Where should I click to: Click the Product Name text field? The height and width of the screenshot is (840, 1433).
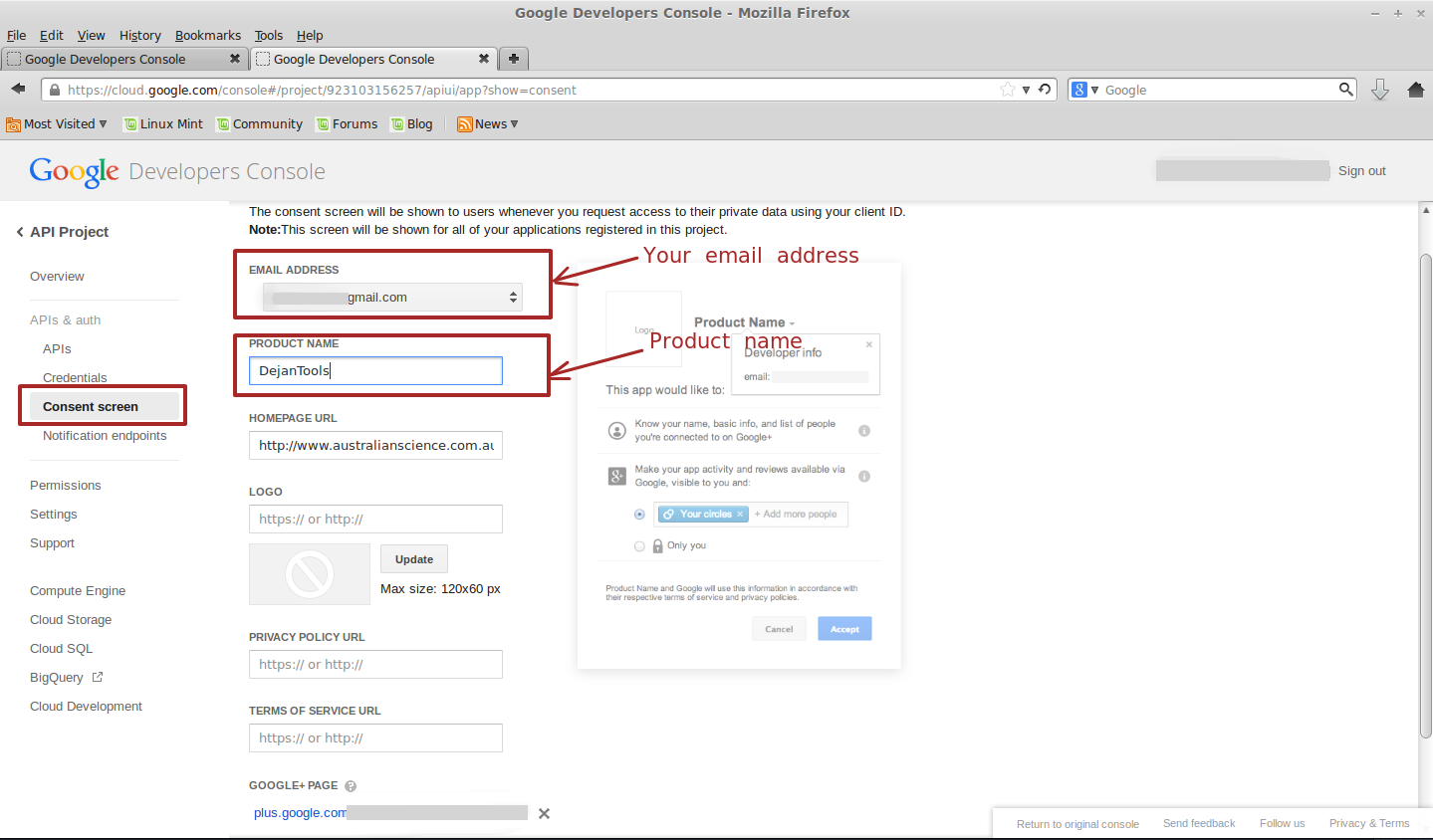(375, 370)
